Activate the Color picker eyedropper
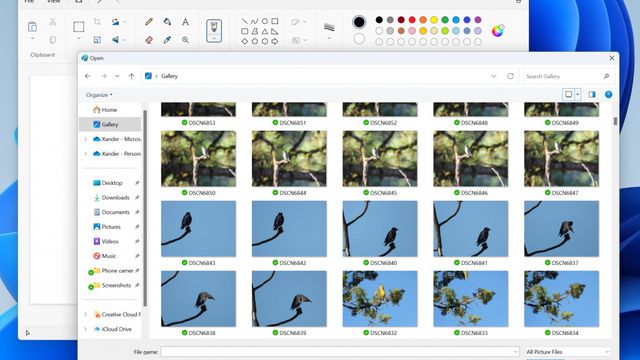Screen dimensions: 640x360 tap(167, 40)
